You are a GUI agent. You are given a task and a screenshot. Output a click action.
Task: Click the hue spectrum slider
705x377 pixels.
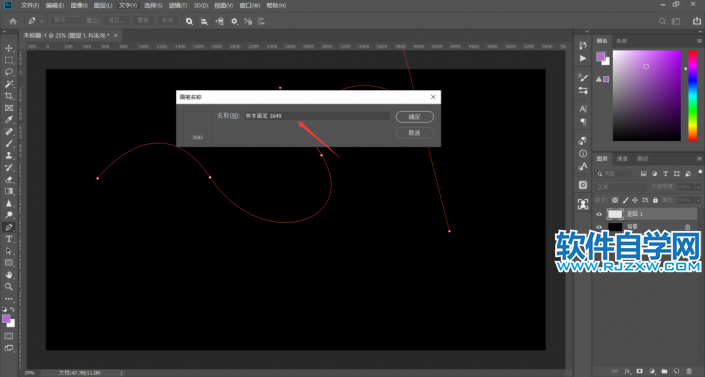[692, 95]
